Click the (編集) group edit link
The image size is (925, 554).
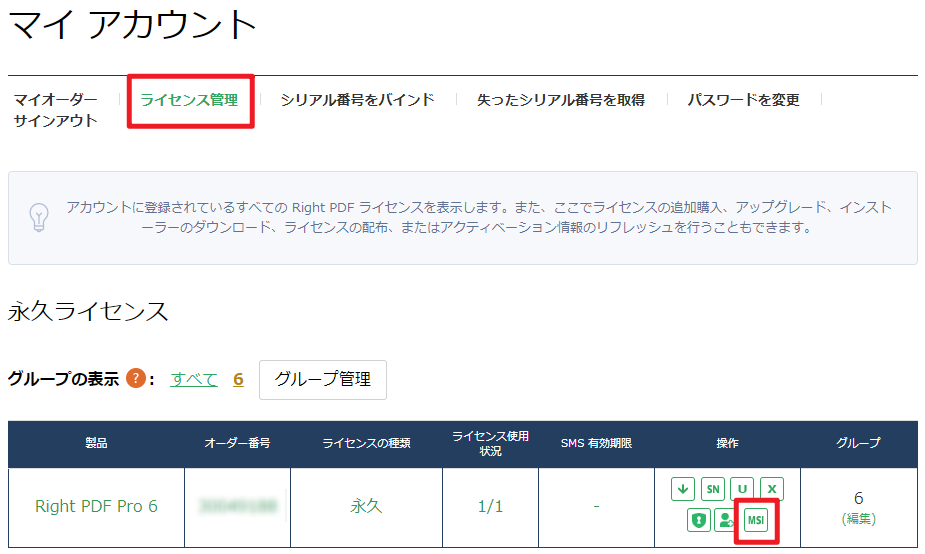click(858, 519)
